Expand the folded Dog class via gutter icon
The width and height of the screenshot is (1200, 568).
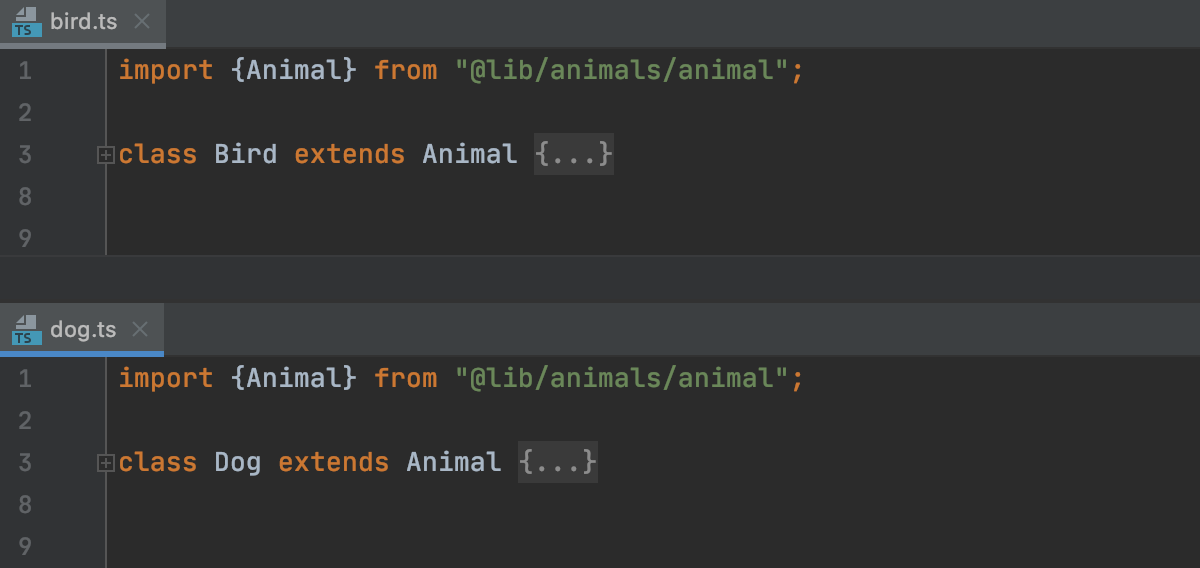pyautogui.click(x=105, y=463)
